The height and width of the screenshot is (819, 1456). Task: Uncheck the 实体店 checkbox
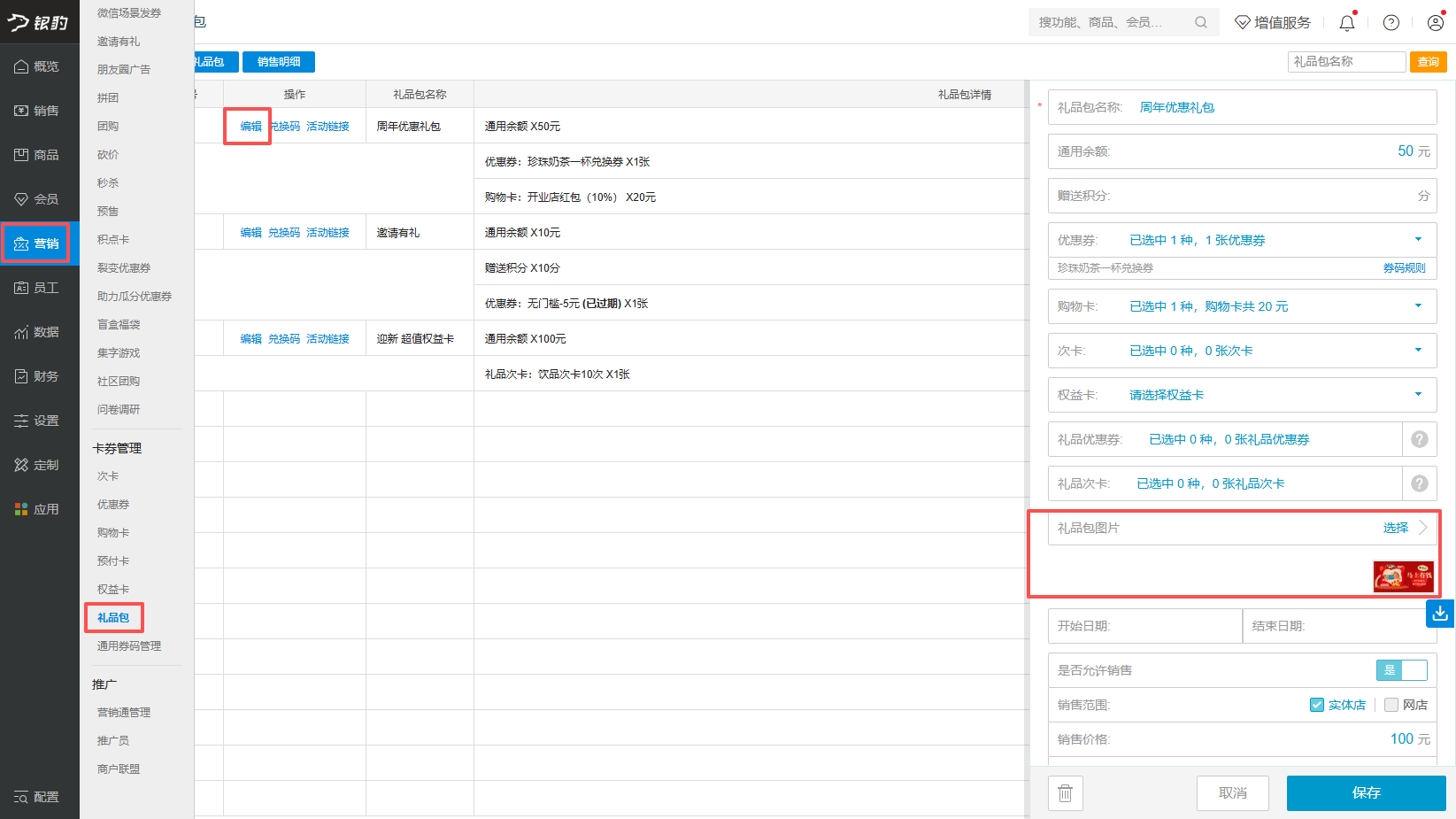tap(1317, 705)
